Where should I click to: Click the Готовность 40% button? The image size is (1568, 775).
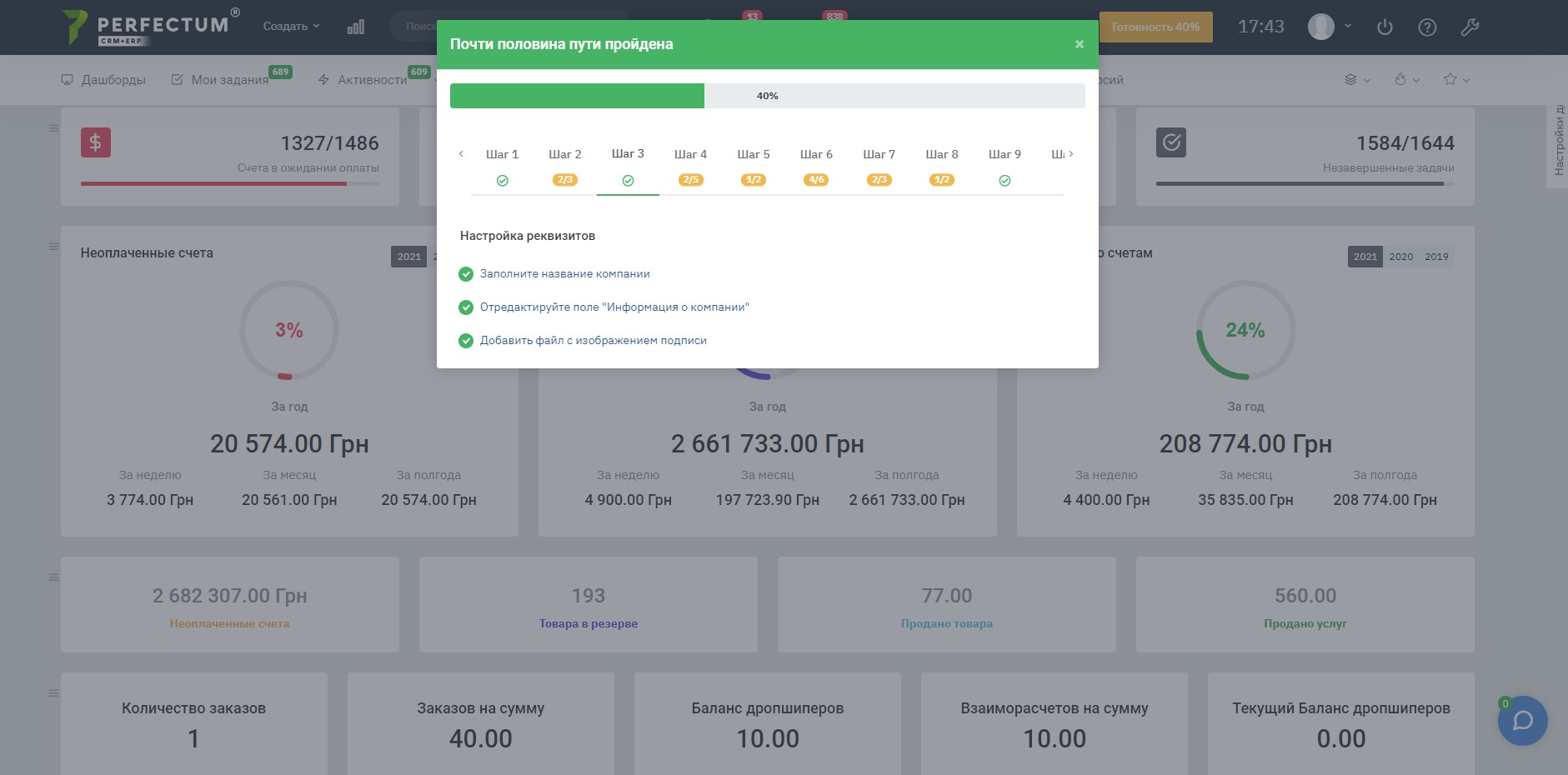[x=1155, y=27]
